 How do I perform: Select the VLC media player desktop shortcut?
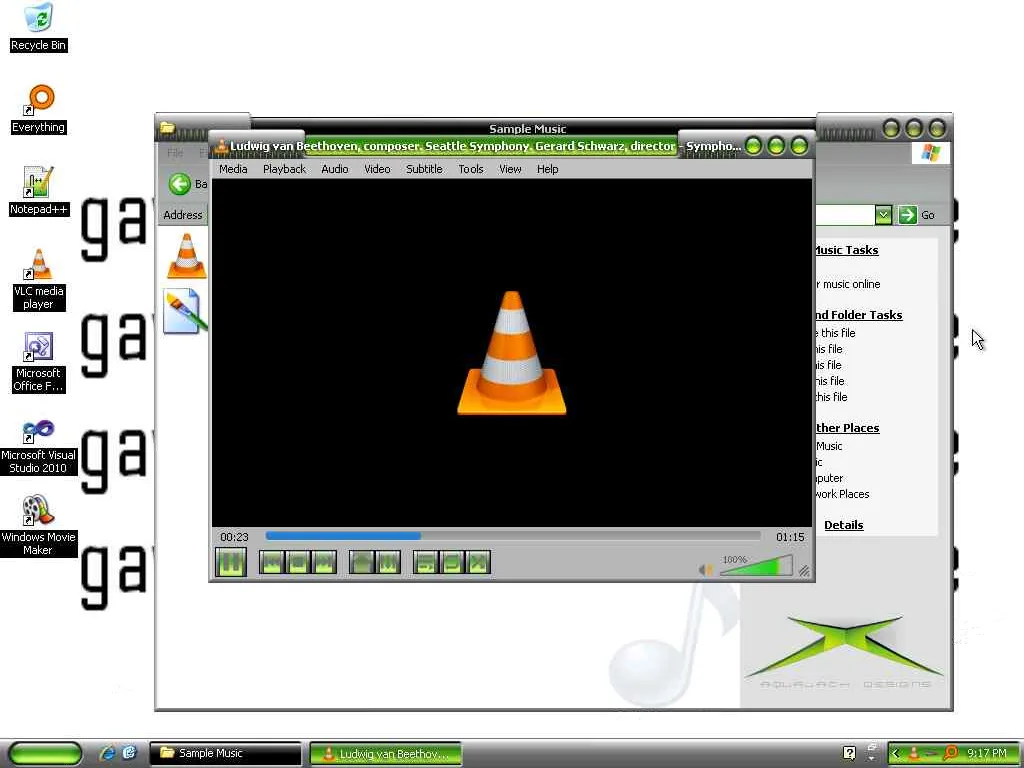tap(39, 280)
